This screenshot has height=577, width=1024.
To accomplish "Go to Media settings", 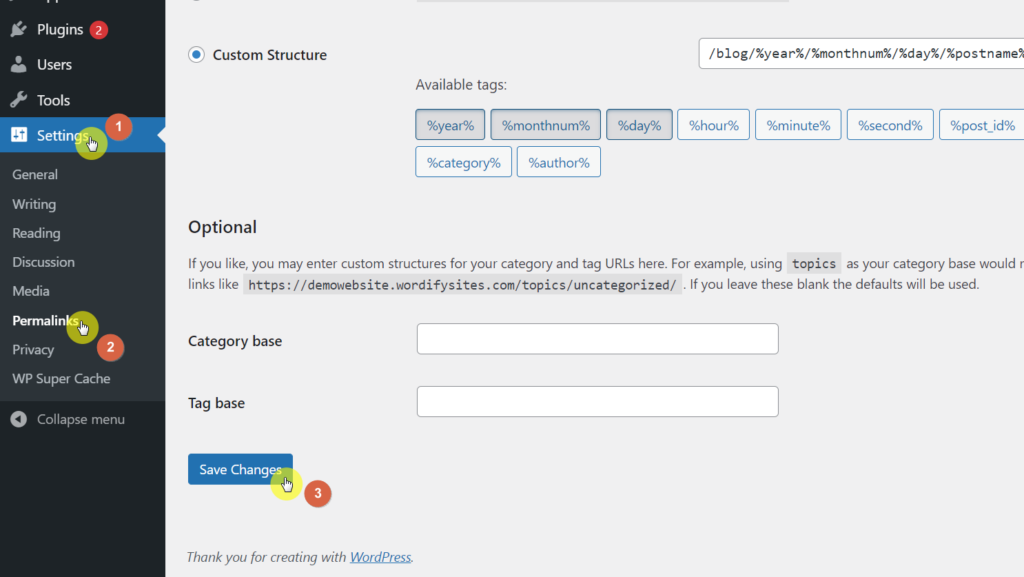I will pyautogui.click(x=31, y=291).
